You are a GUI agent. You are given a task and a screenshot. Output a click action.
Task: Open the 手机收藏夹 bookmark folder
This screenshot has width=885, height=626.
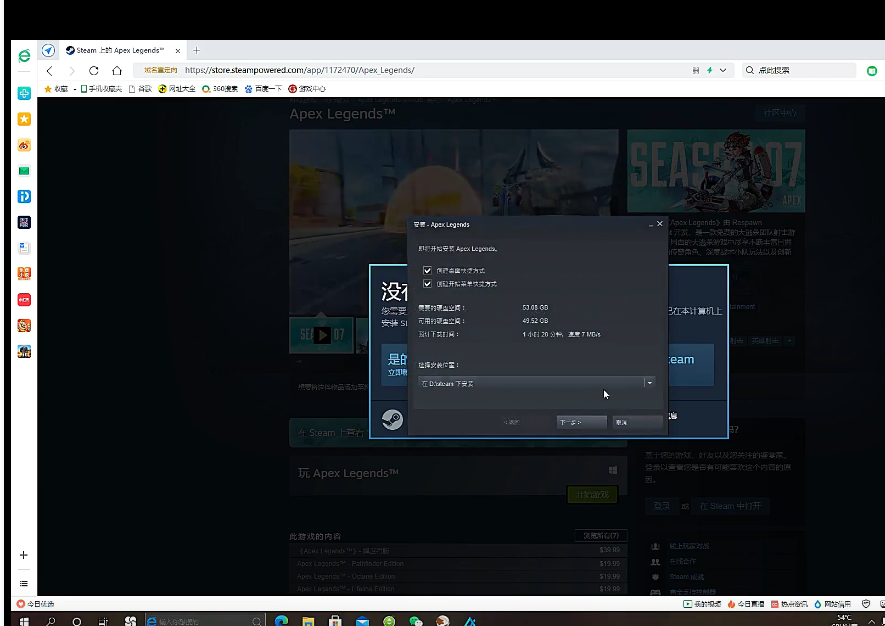(x=101, y=89)
